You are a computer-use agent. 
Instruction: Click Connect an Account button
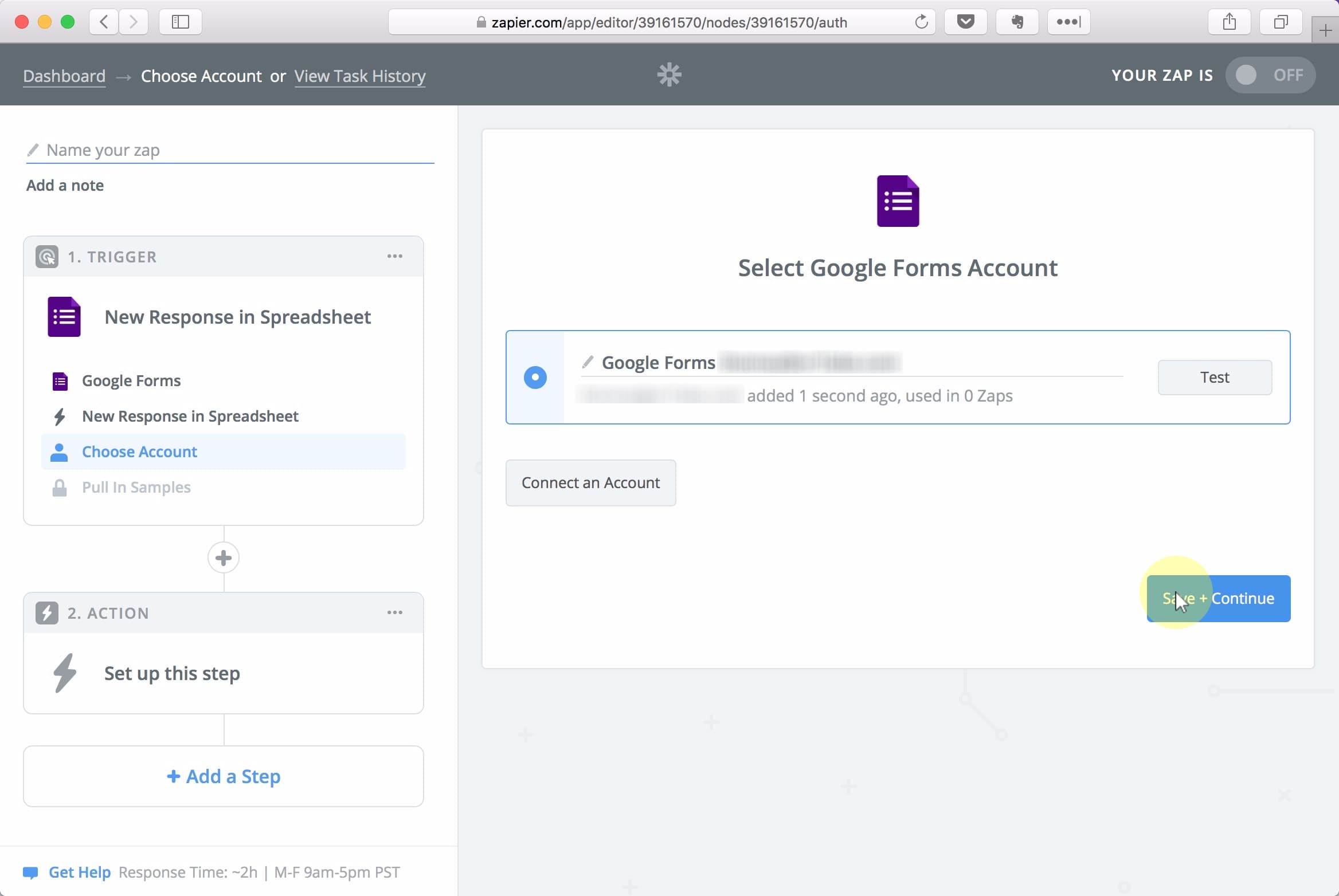click(x=591, y=483)
